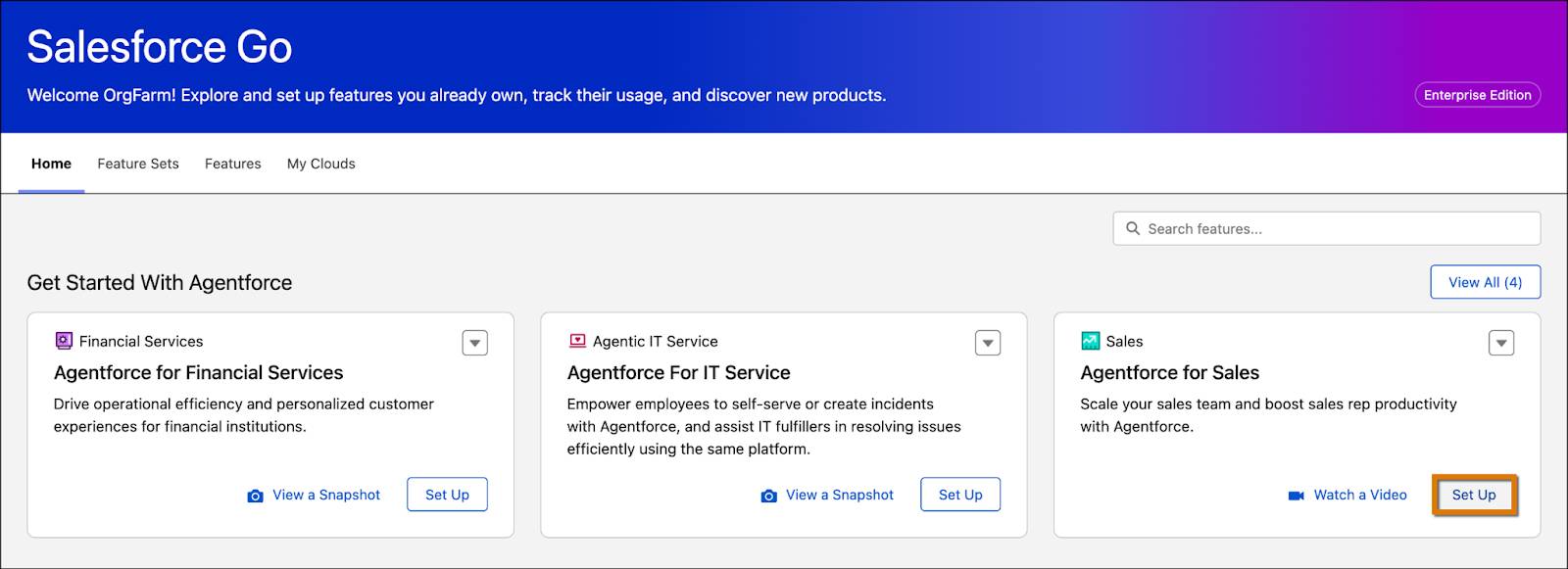Open the Agentforce for Sales card dropdown
This screenshot has height=569, width=1568.
(1500, 342)
